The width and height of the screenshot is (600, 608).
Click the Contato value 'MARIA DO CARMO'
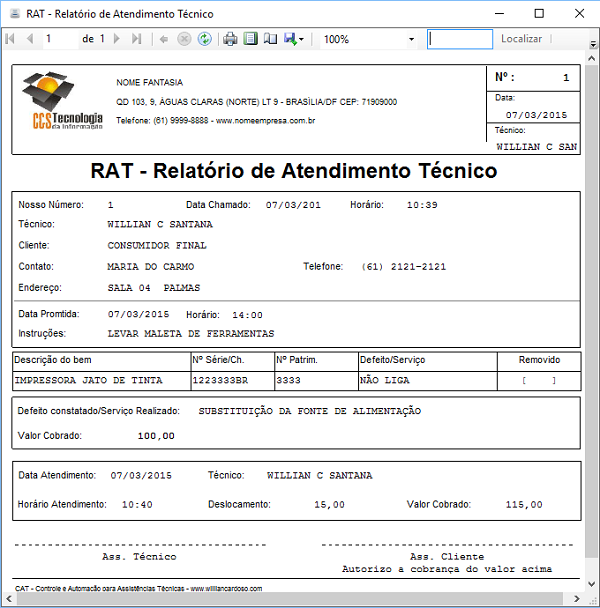pos(150,267)
